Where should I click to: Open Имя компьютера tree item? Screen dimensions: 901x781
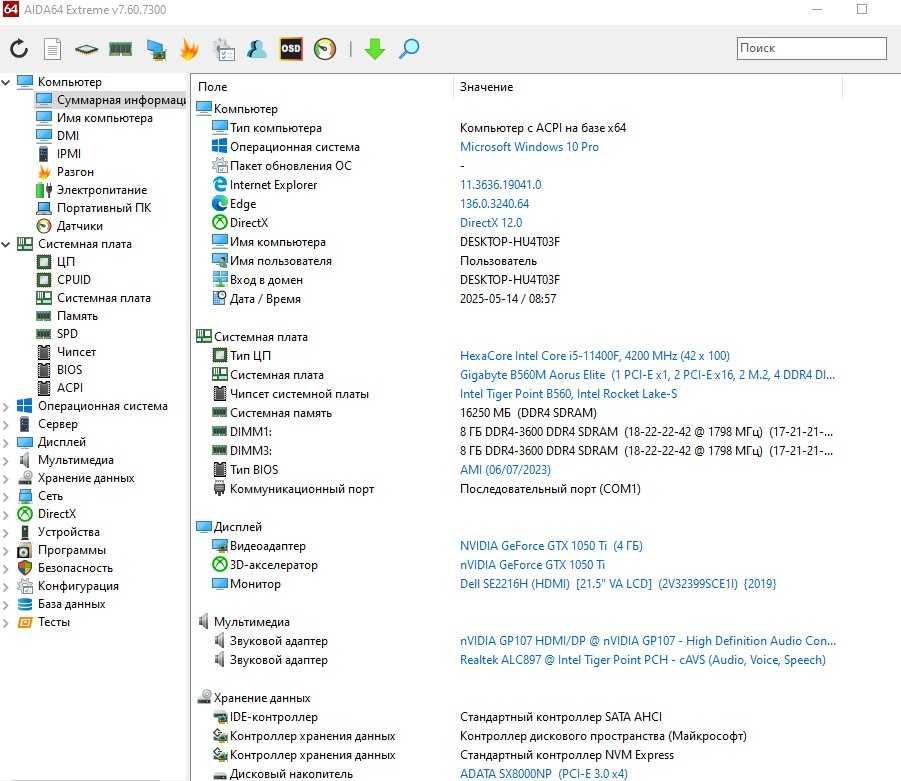pyautogui.click(x=105, y=118)
